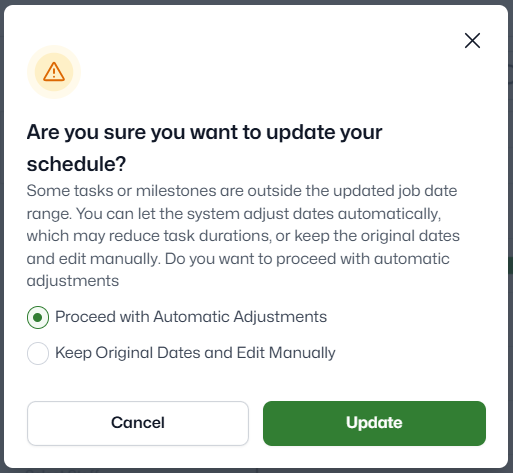Viewport: 513px width, 473px height.
Task: Click the word 'schedule?' in the heading
Action: (76, 164)
